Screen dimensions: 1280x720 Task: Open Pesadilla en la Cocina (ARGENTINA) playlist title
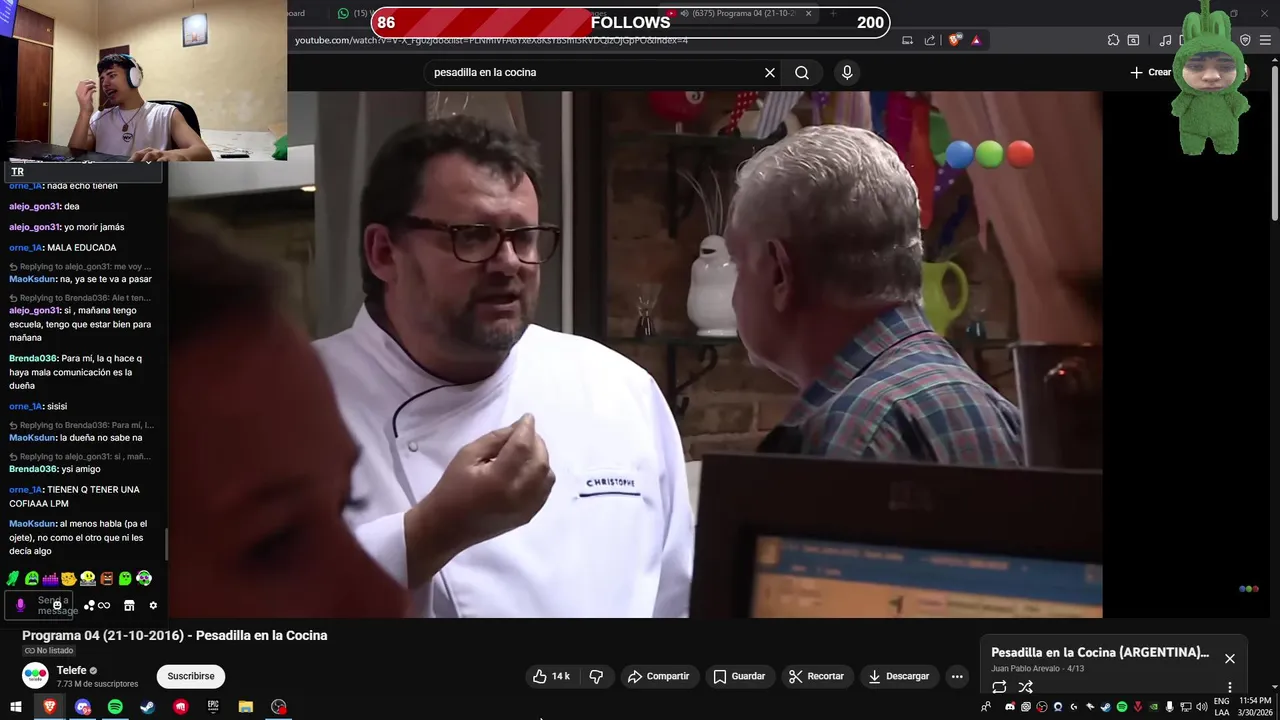(1100, 653)
